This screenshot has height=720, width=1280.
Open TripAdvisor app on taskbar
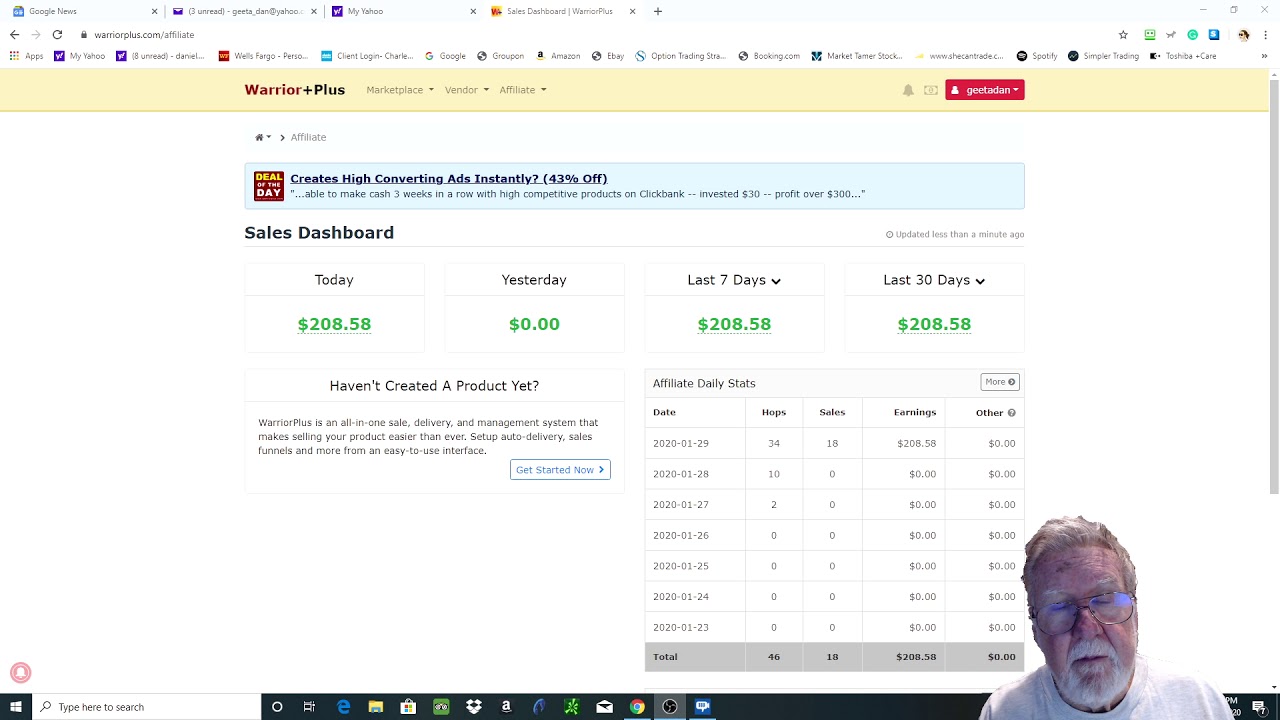click(x=441, y=707)
